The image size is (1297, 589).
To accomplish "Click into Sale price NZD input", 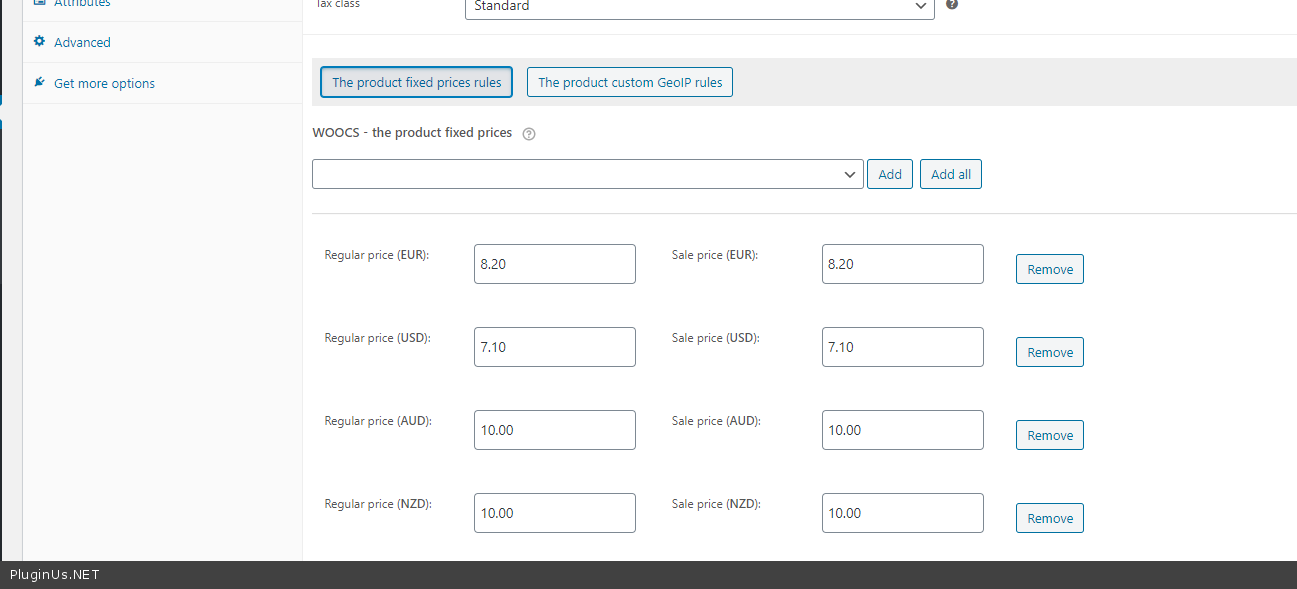I will pos(902,513).
